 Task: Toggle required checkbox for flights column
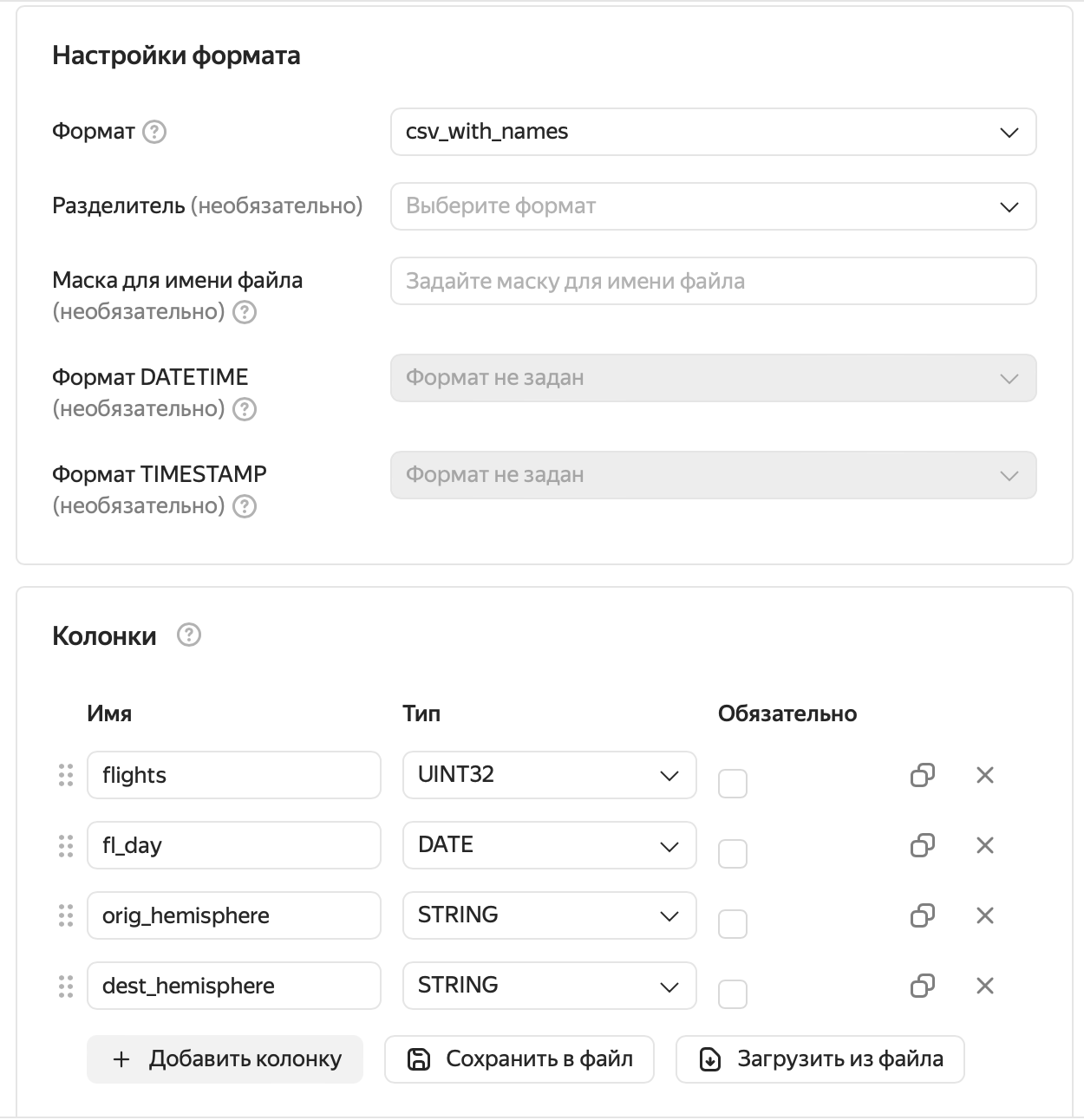(x=733, y=784)
